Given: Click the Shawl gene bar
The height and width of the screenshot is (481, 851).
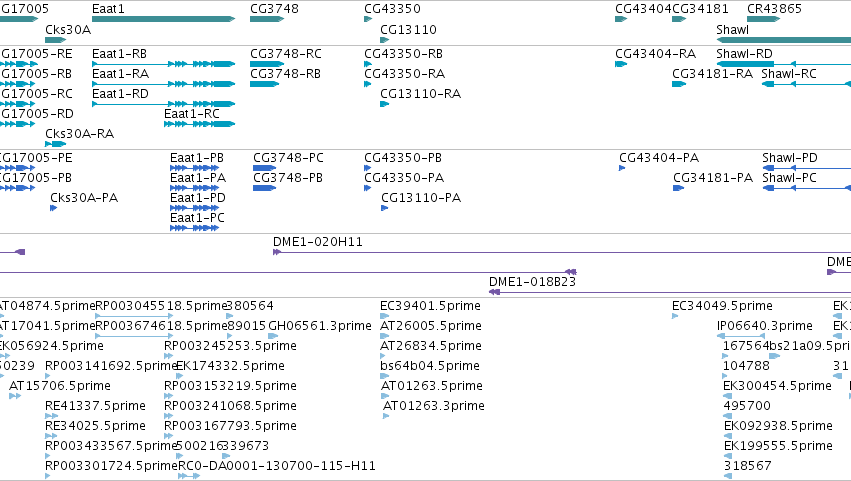Looking at the screenshot, I should pyautogui.click(x=784, y=40).
